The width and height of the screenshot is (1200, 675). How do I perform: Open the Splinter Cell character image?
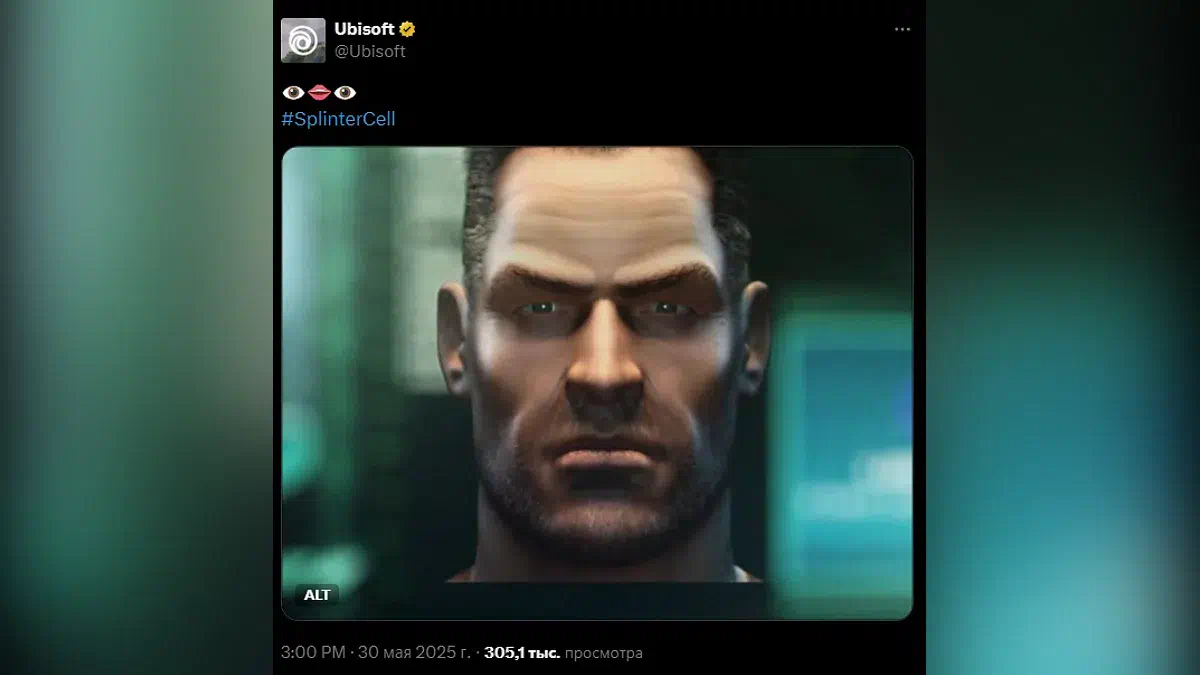coord(597,383)
